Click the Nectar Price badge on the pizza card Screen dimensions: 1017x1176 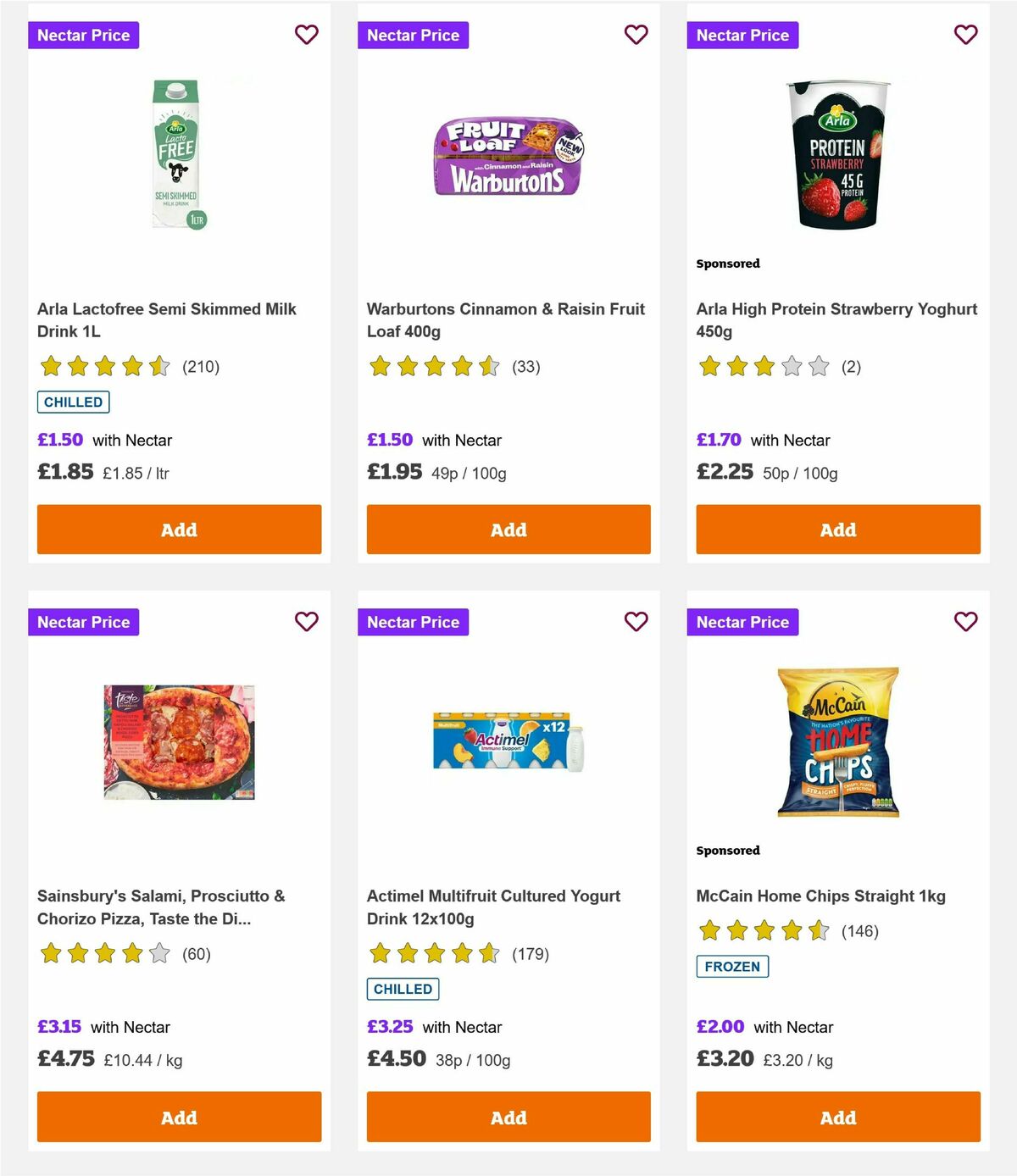[83, 621]
